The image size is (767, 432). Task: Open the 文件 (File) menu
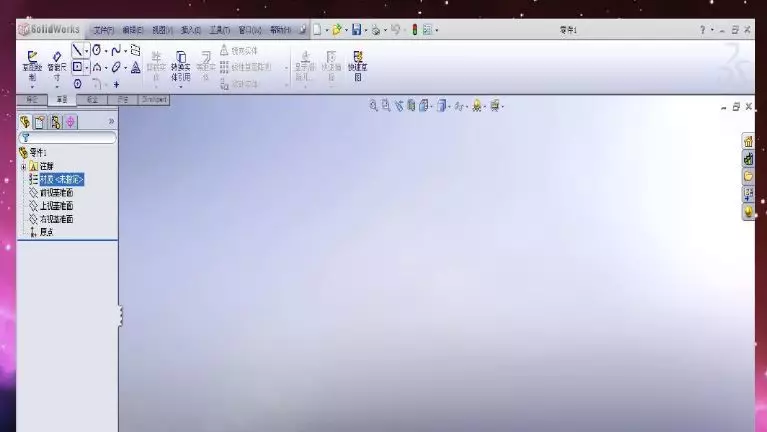tap(104, 30)
